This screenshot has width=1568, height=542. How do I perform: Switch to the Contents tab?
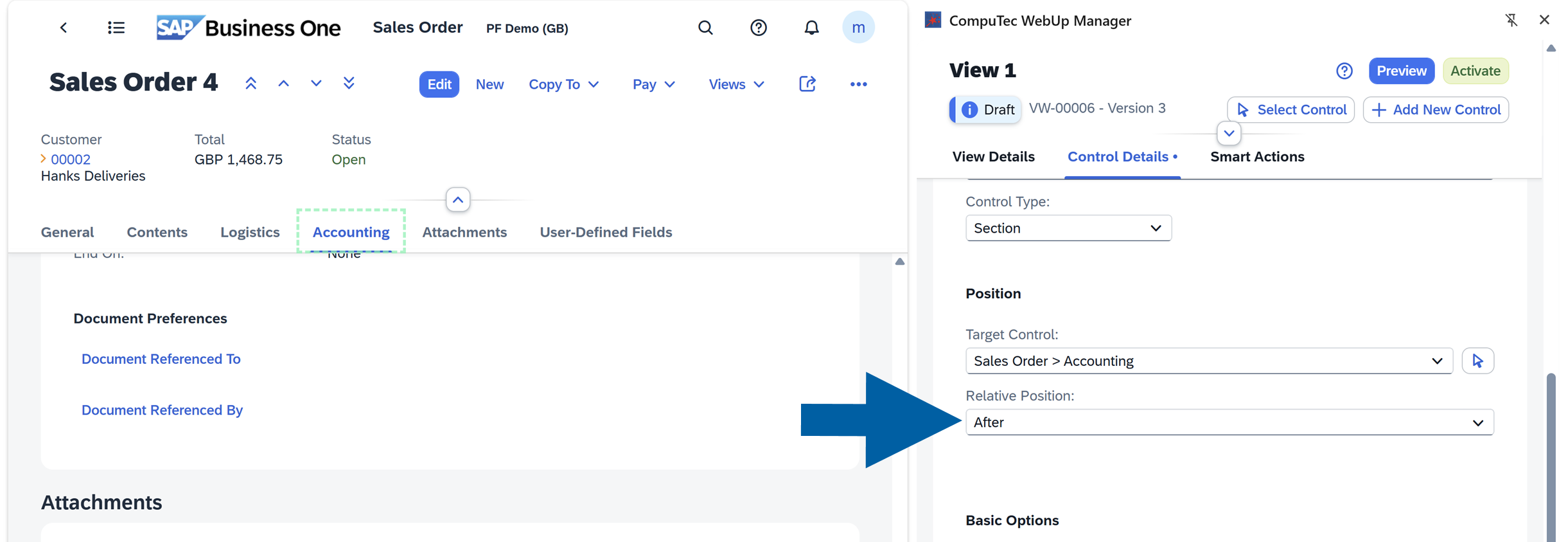point(157,232)
